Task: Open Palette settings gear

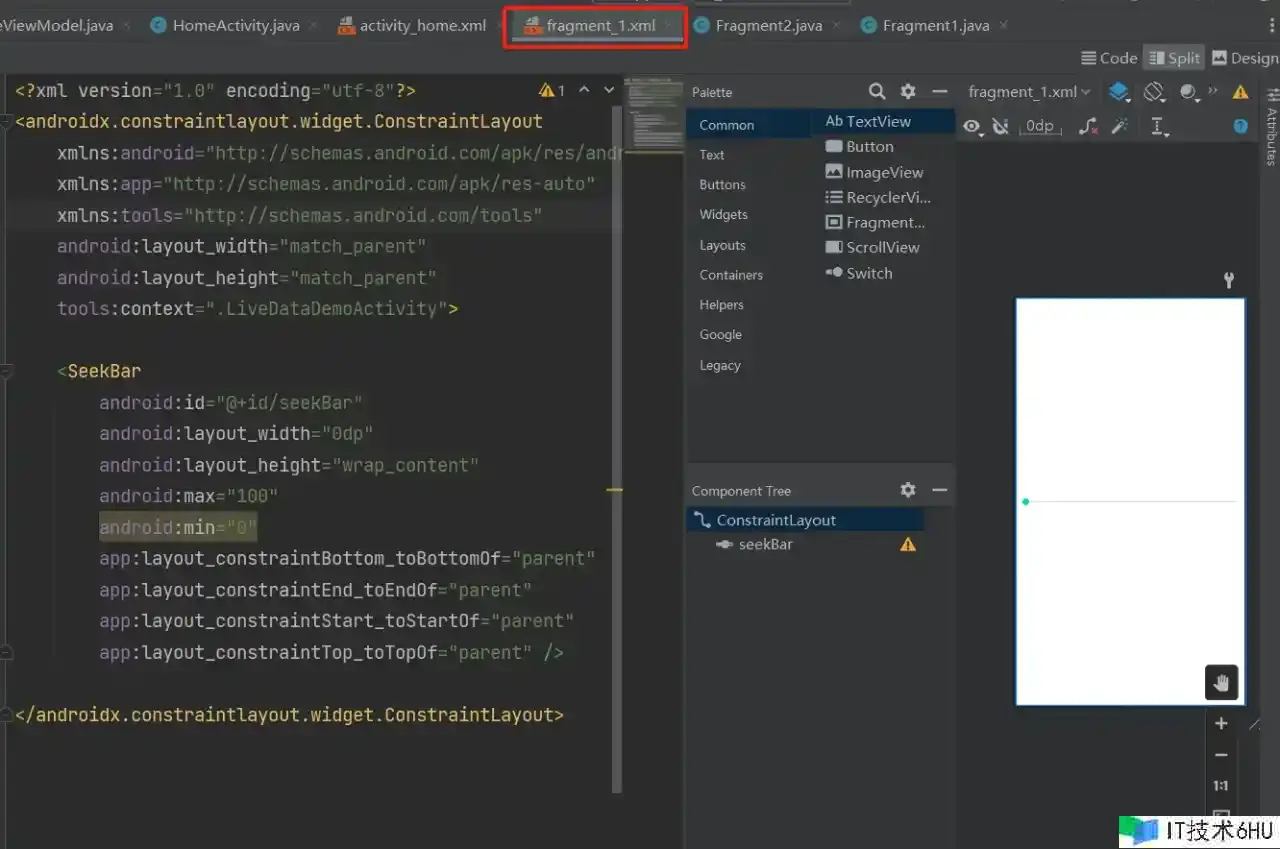Action: (x=908, y=92)
